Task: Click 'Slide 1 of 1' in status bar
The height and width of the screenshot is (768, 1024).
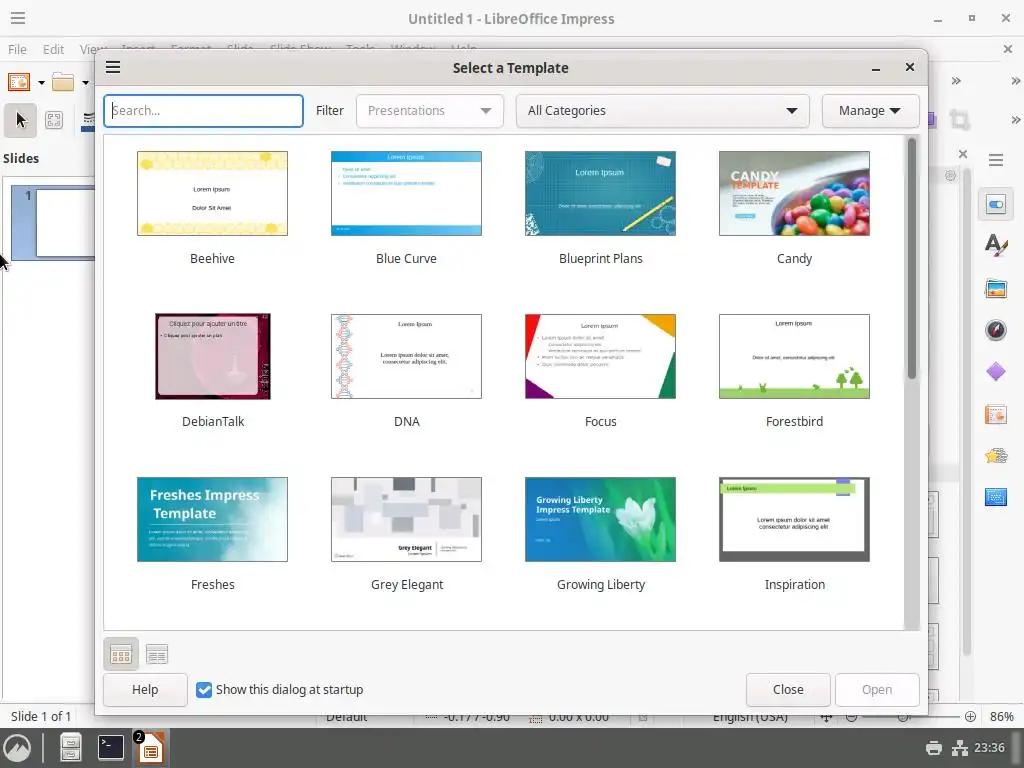Action: pyautogui.click(x=41, y=716)
